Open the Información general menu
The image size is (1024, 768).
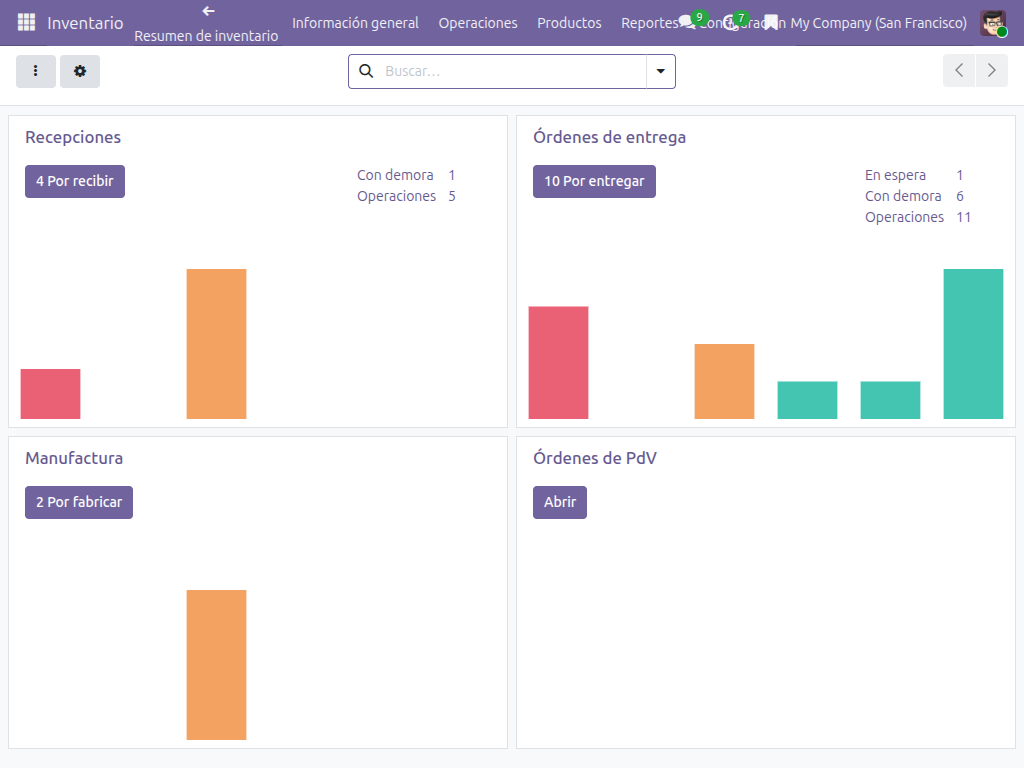355,23
